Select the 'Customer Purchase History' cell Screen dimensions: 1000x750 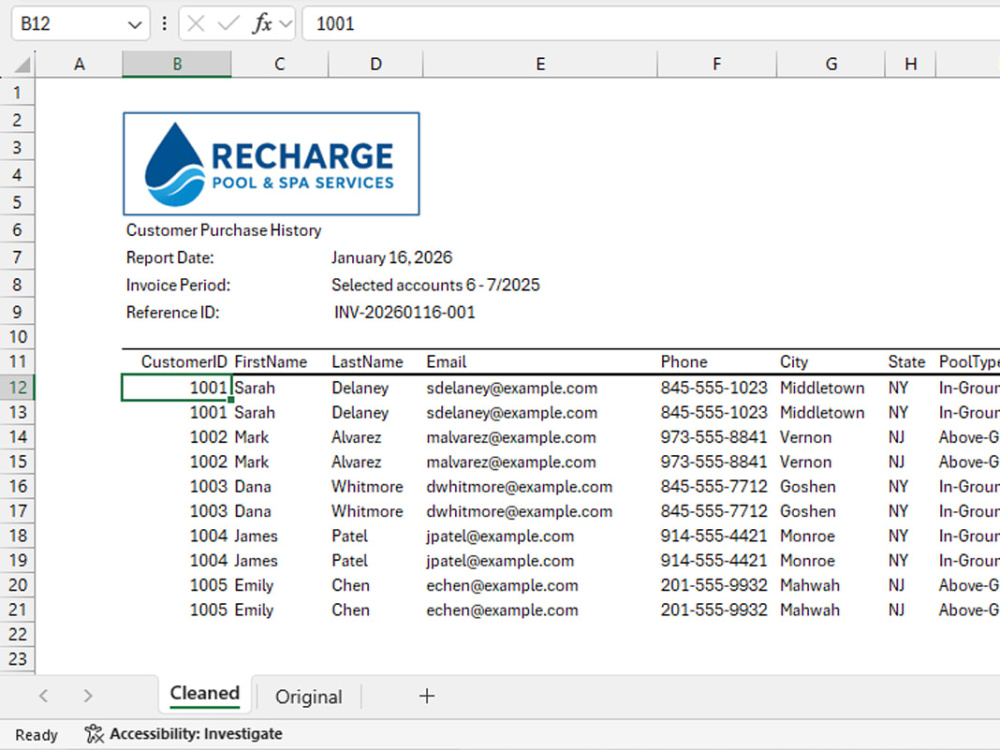(223, 230)
